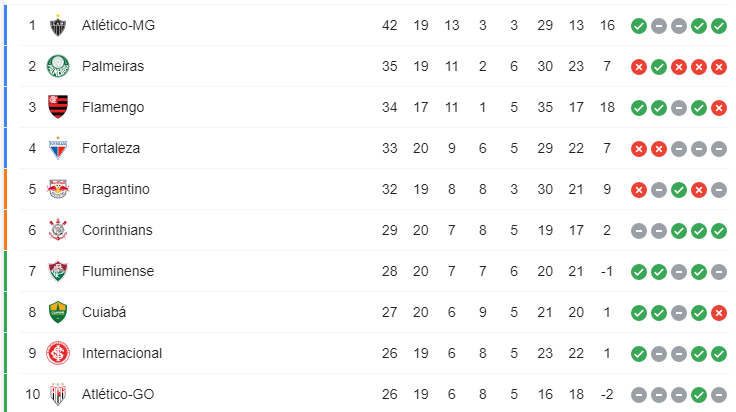
Task: Open the Palmeiras team name link
Action: pos(113,66)
